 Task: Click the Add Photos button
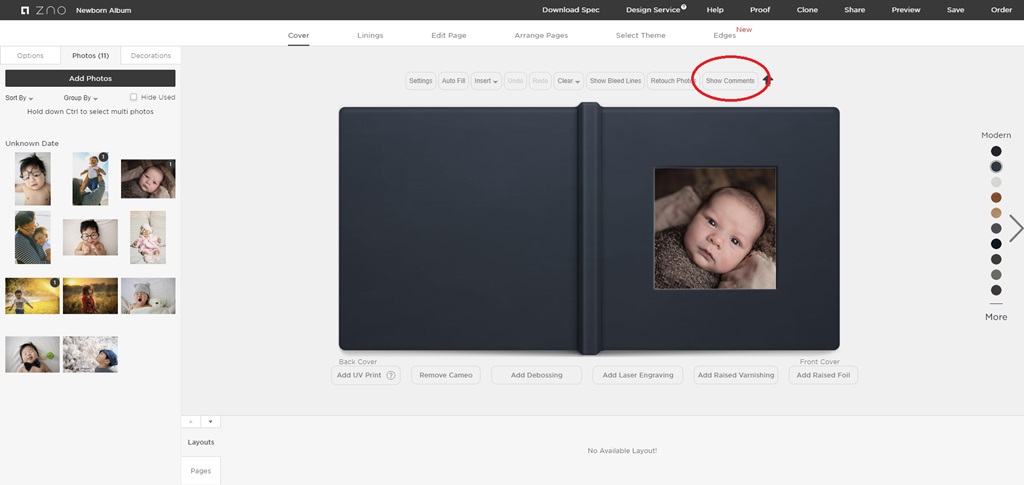[x=90, y=78]
